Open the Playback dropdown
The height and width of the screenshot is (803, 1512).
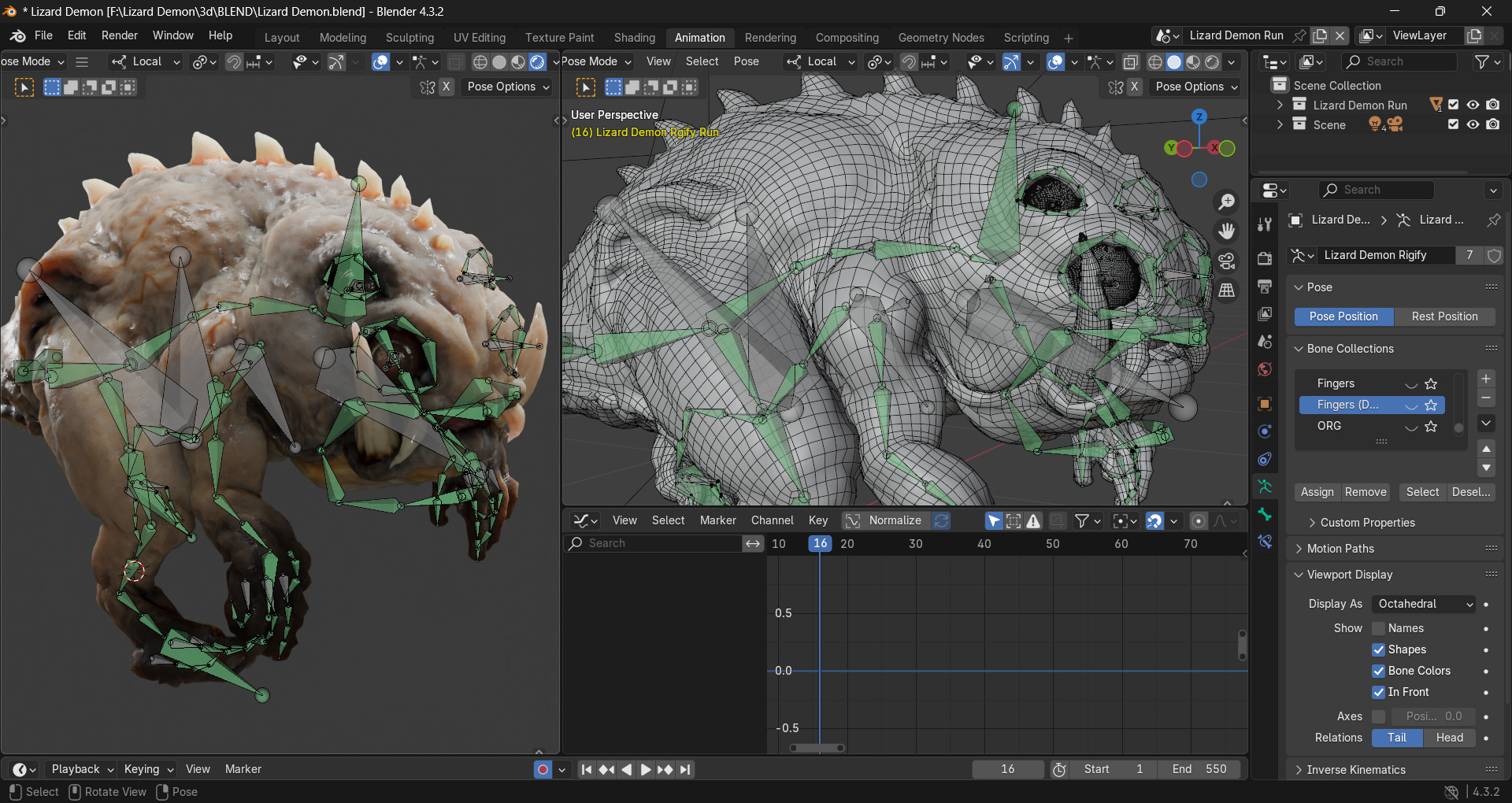(82, 769)
